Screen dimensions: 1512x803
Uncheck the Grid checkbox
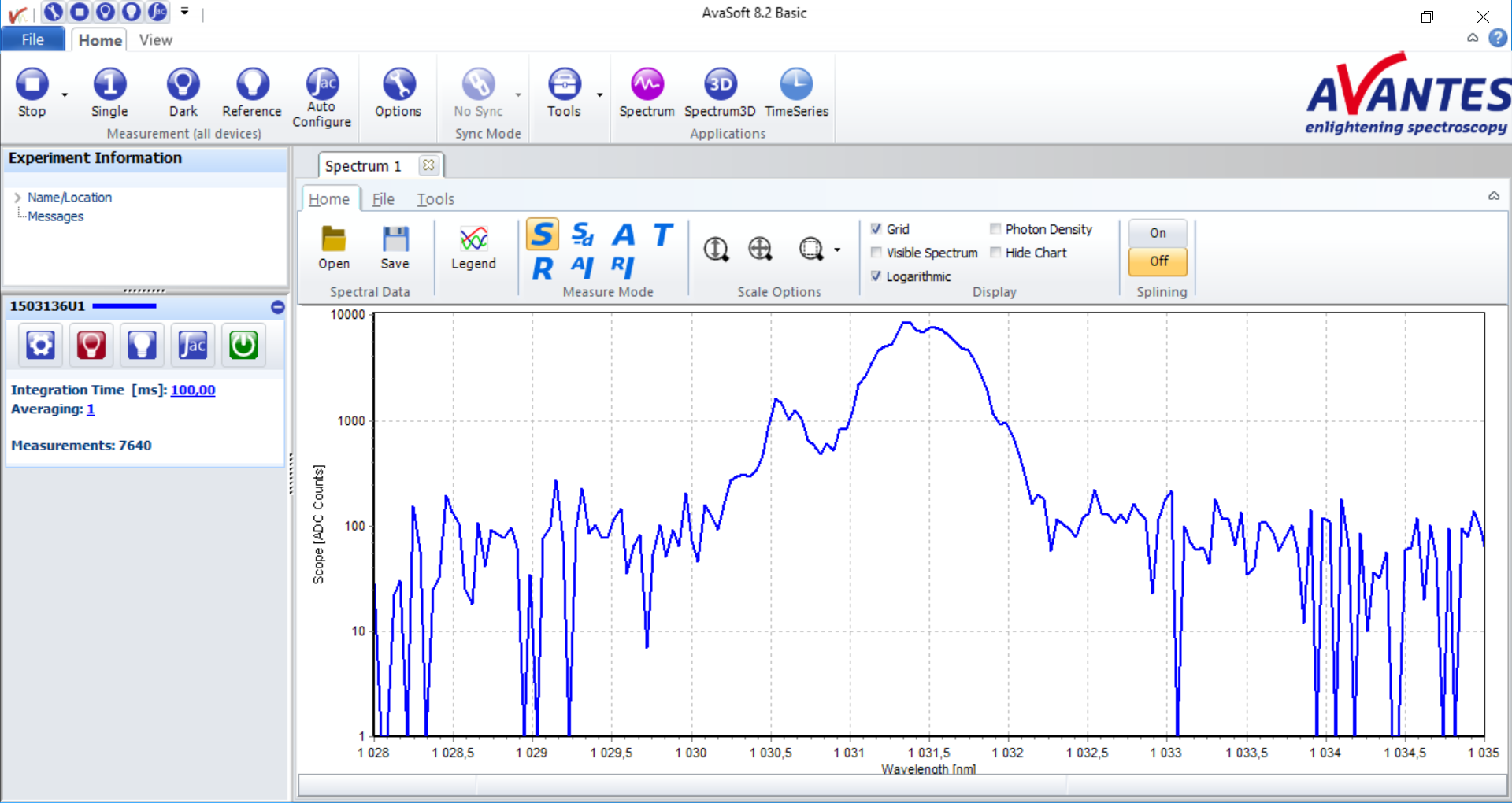[x=876, y=229]
